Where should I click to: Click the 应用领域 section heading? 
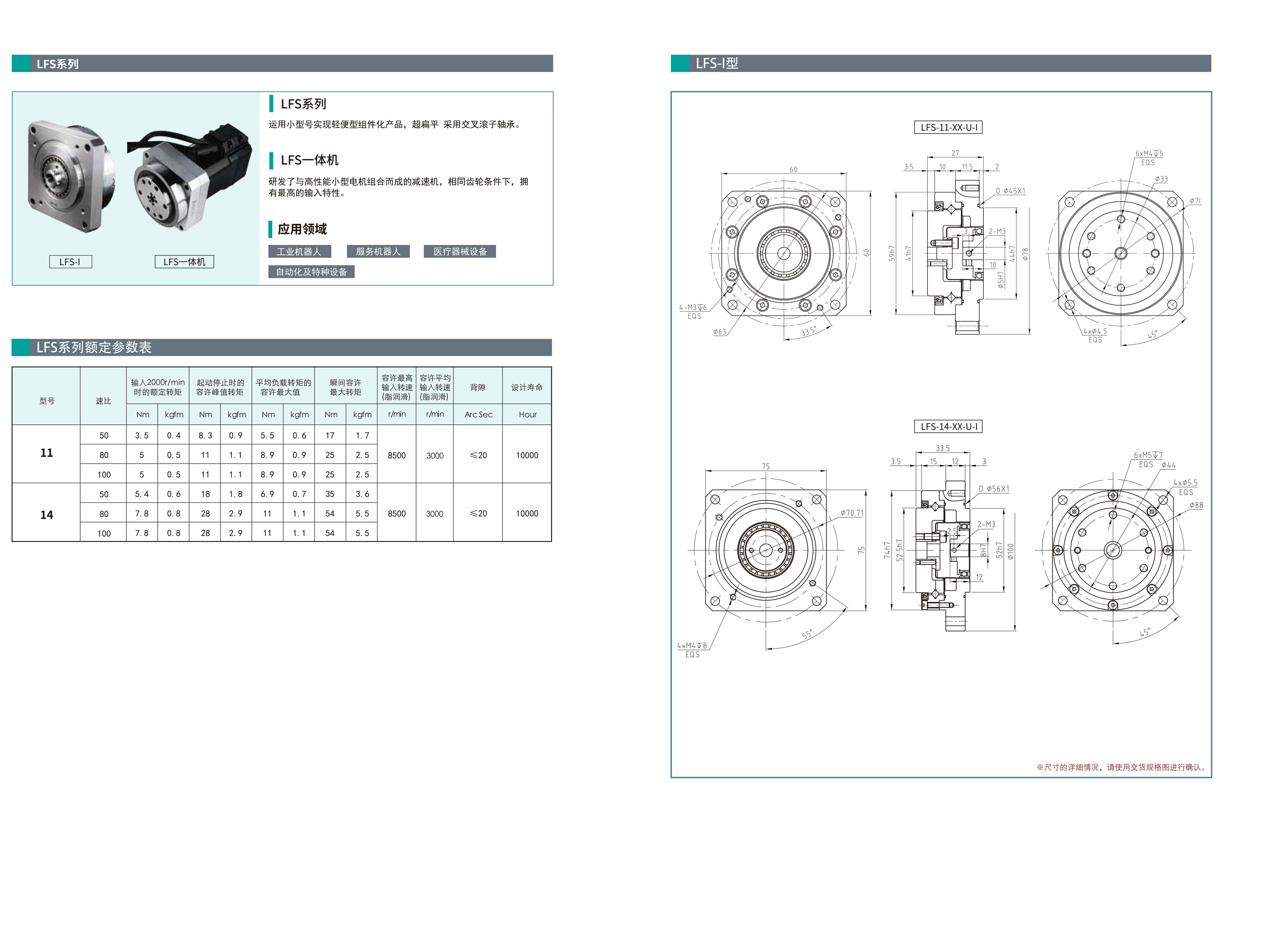(302, 229)
